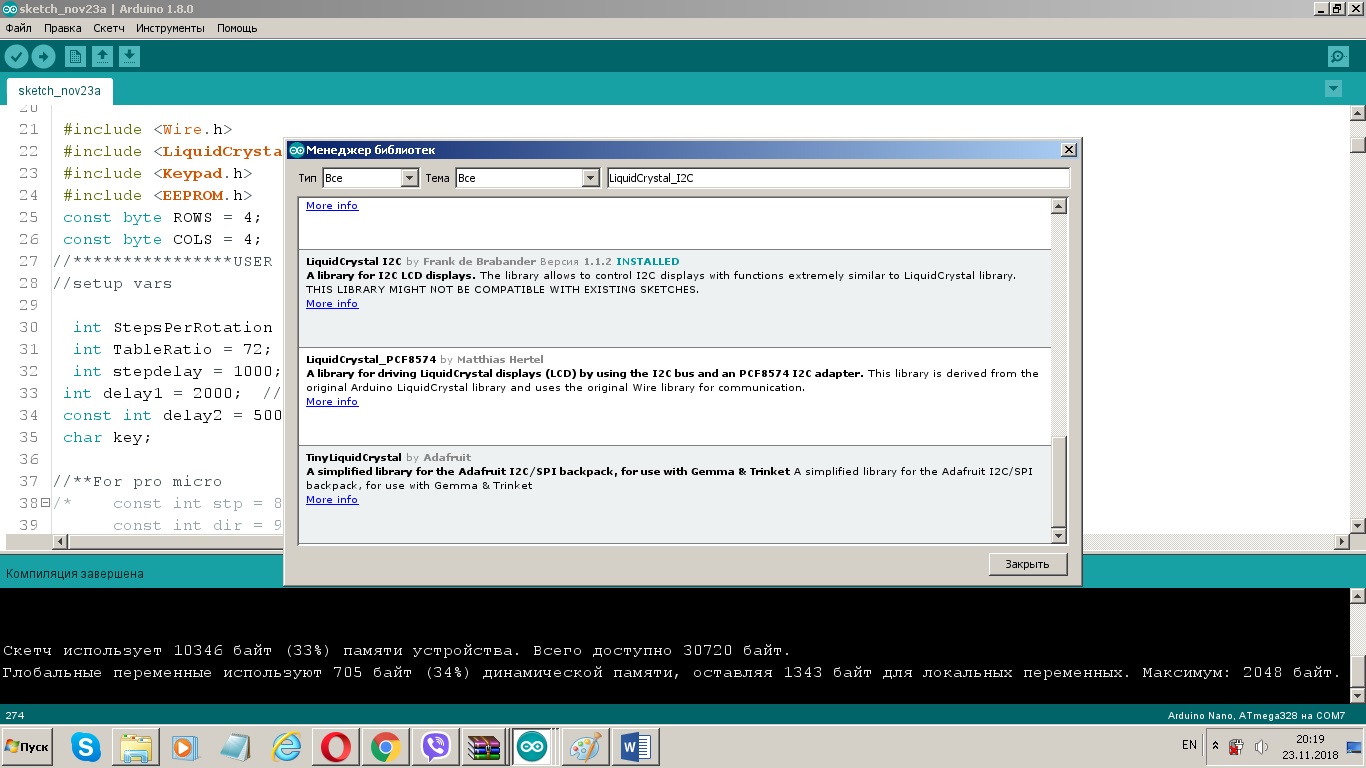Save the sketch using the Save icon

click(x=129, y=57)
